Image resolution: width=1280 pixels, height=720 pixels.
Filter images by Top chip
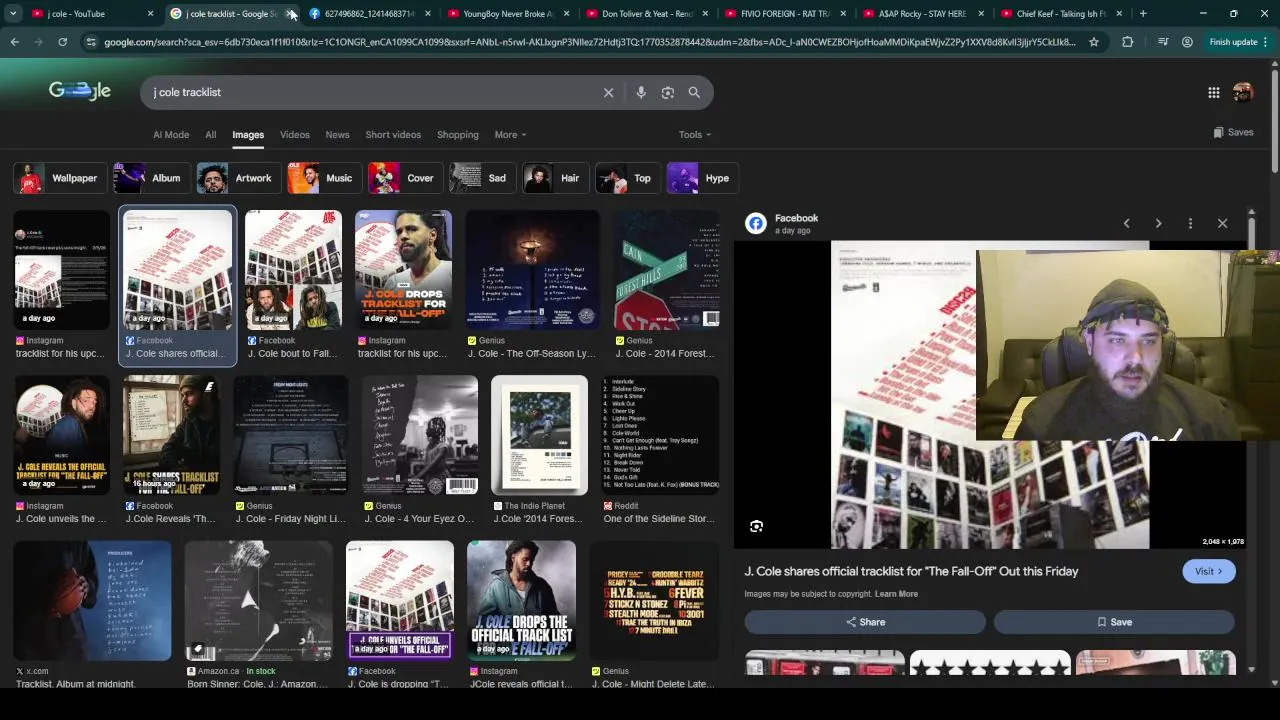coord(627,178)
